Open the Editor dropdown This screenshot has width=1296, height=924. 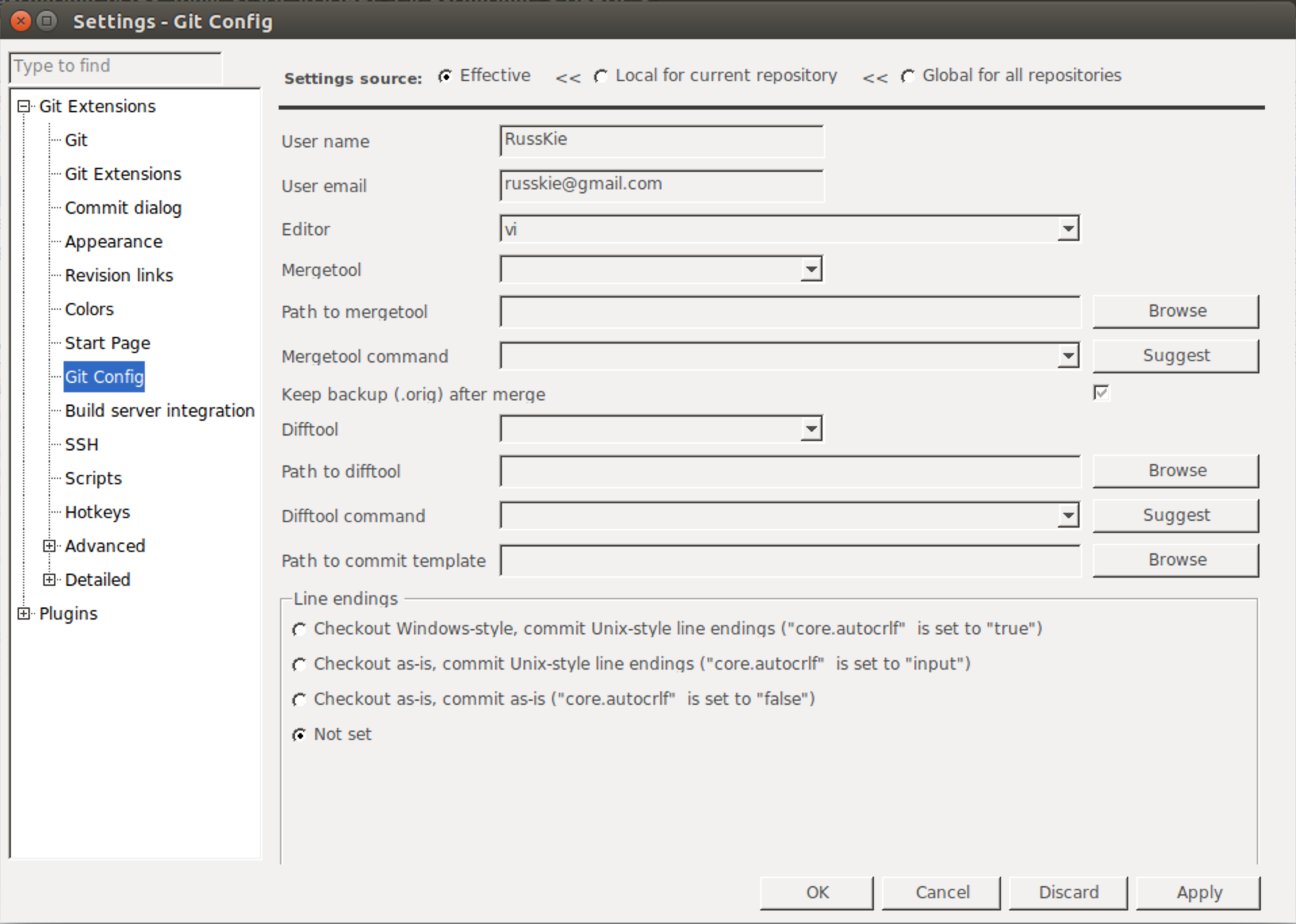click(1067, 229)
